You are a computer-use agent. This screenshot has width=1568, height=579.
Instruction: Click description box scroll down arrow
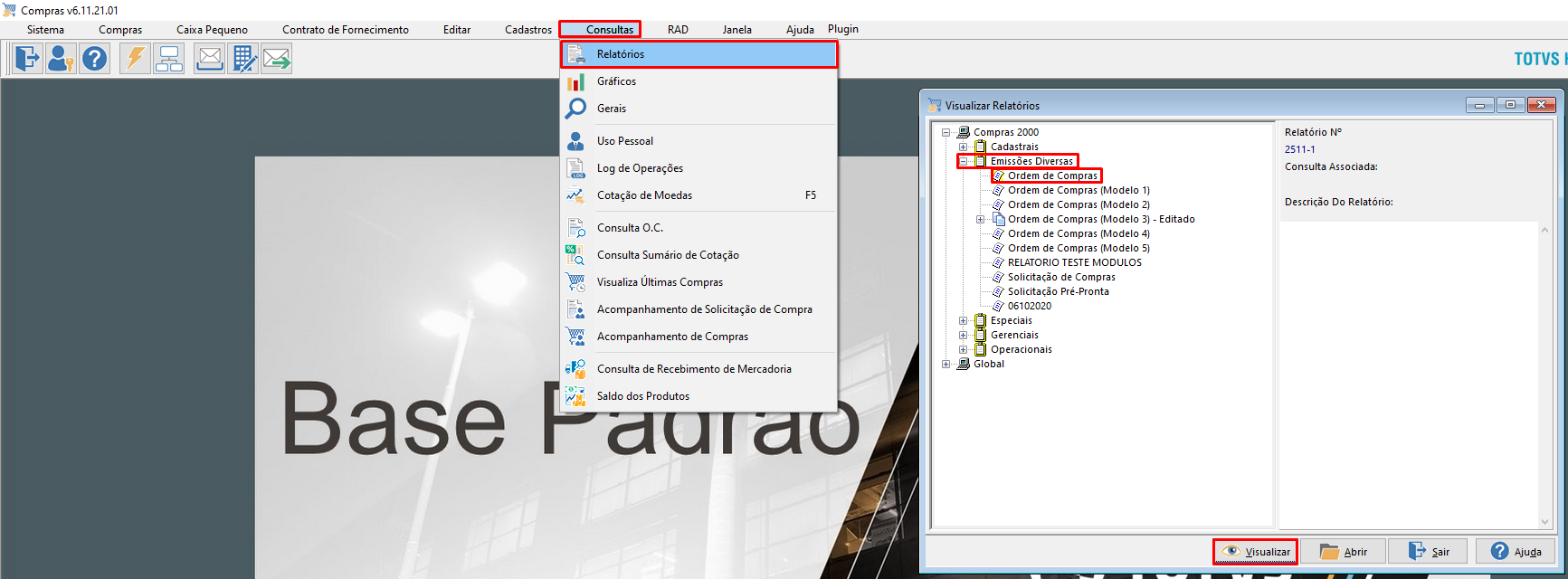pos(1544,521)
